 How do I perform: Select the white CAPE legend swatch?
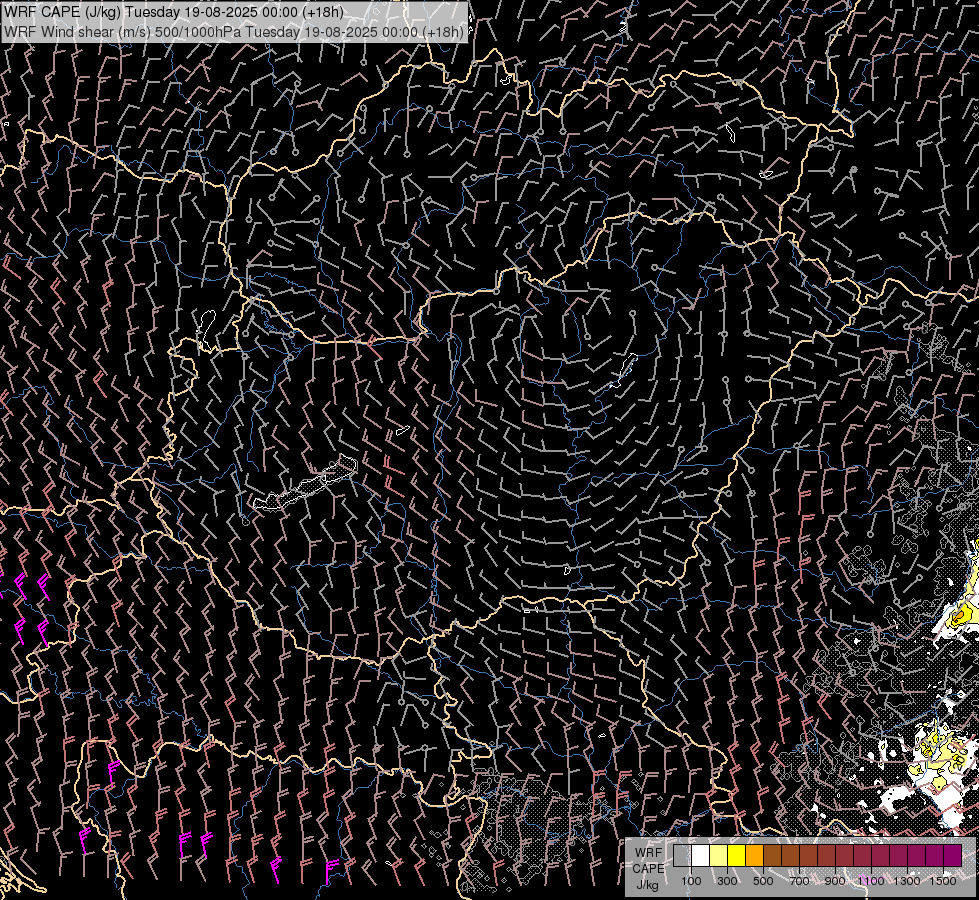701,855
